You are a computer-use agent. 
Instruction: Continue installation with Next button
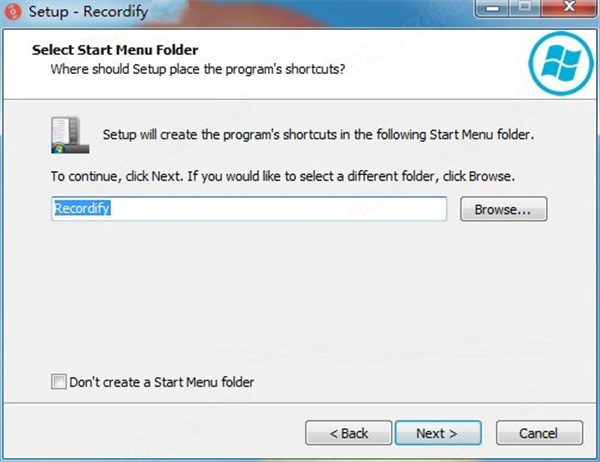coord(438,433)
